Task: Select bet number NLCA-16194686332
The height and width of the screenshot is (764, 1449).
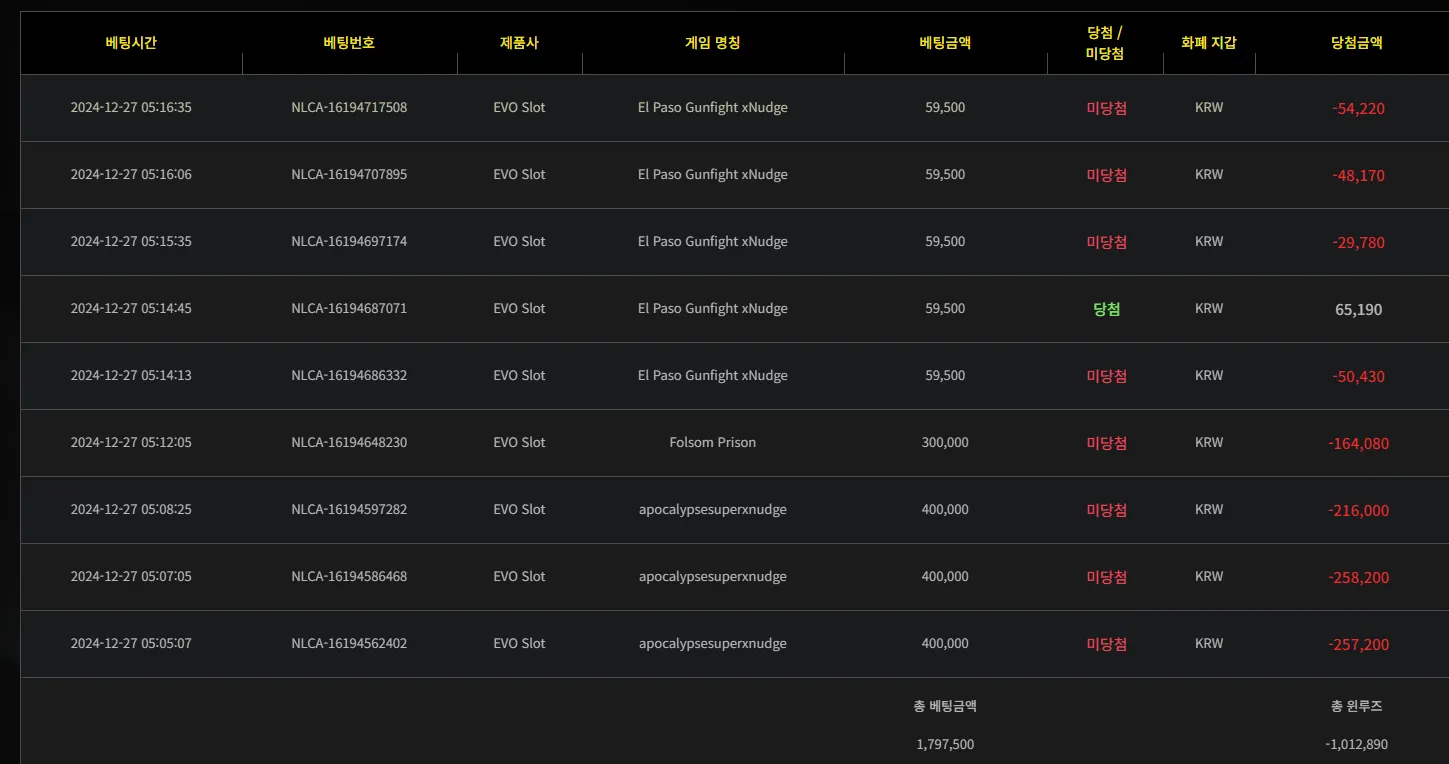Action: tap(349, 376)
